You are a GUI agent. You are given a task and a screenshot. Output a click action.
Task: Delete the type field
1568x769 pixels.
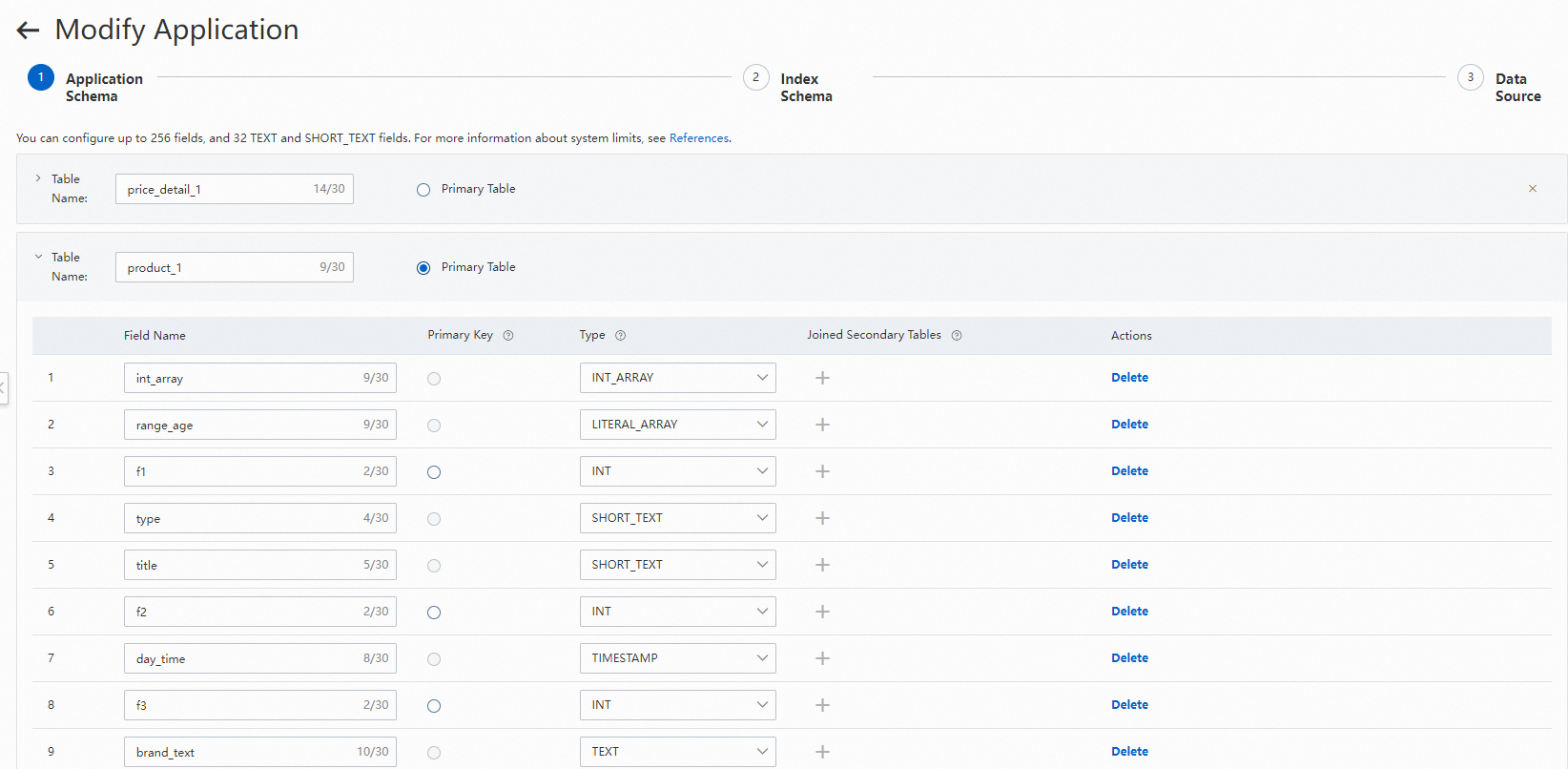pos(1129,518)
